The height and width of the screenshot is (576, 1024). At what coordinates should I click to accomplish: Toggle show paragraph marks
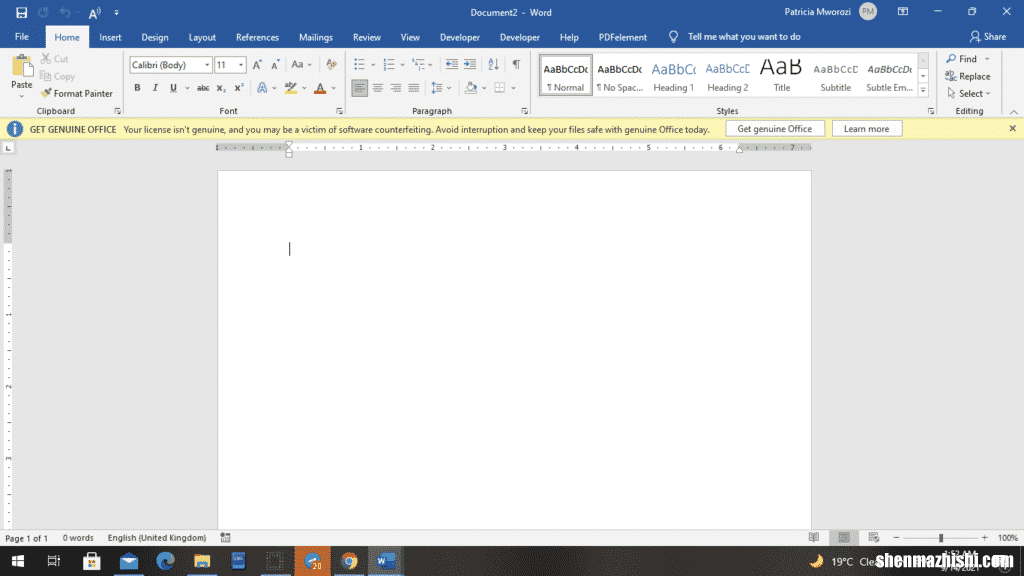[x=517, y=64]
